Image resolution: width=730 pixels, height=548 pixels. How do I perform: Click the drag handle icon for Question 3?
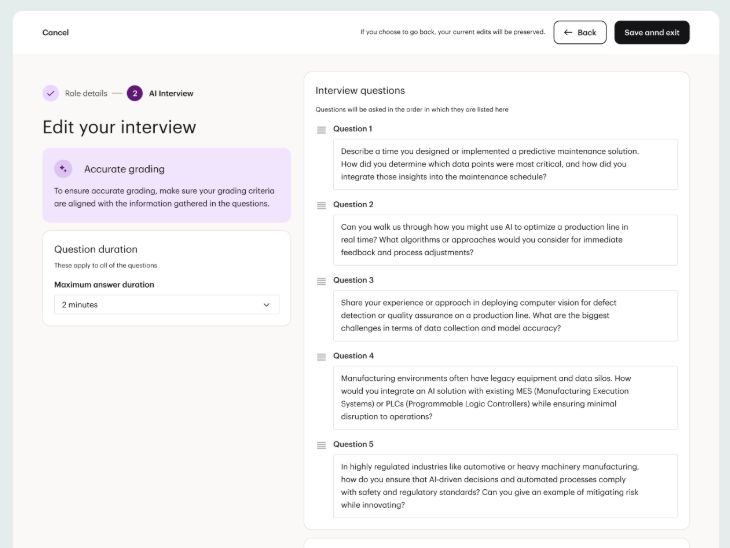(x=321, y=281)
